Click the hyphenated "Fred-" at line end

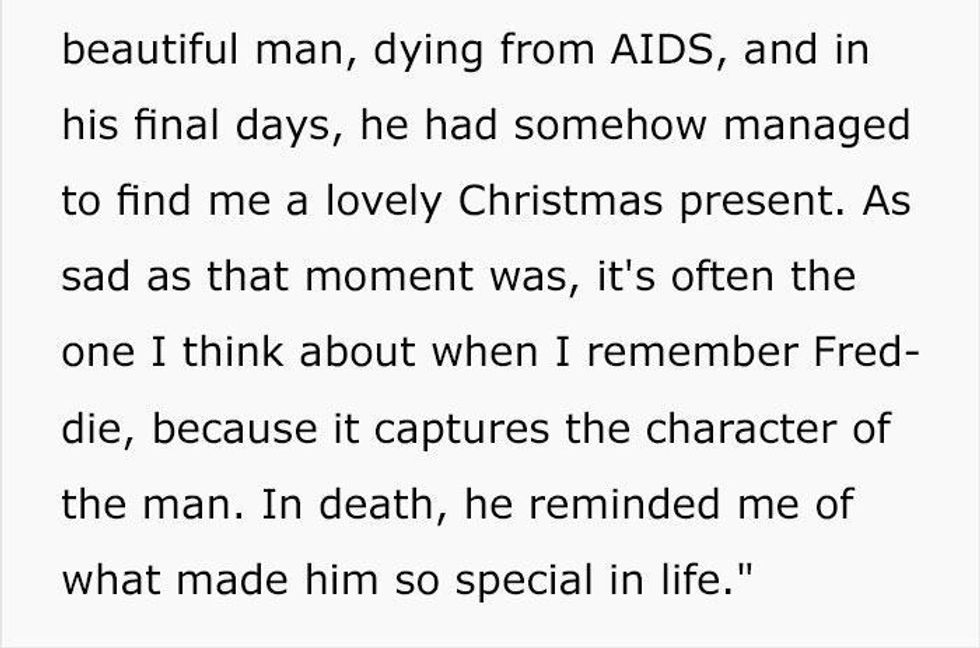coord(866,351)
